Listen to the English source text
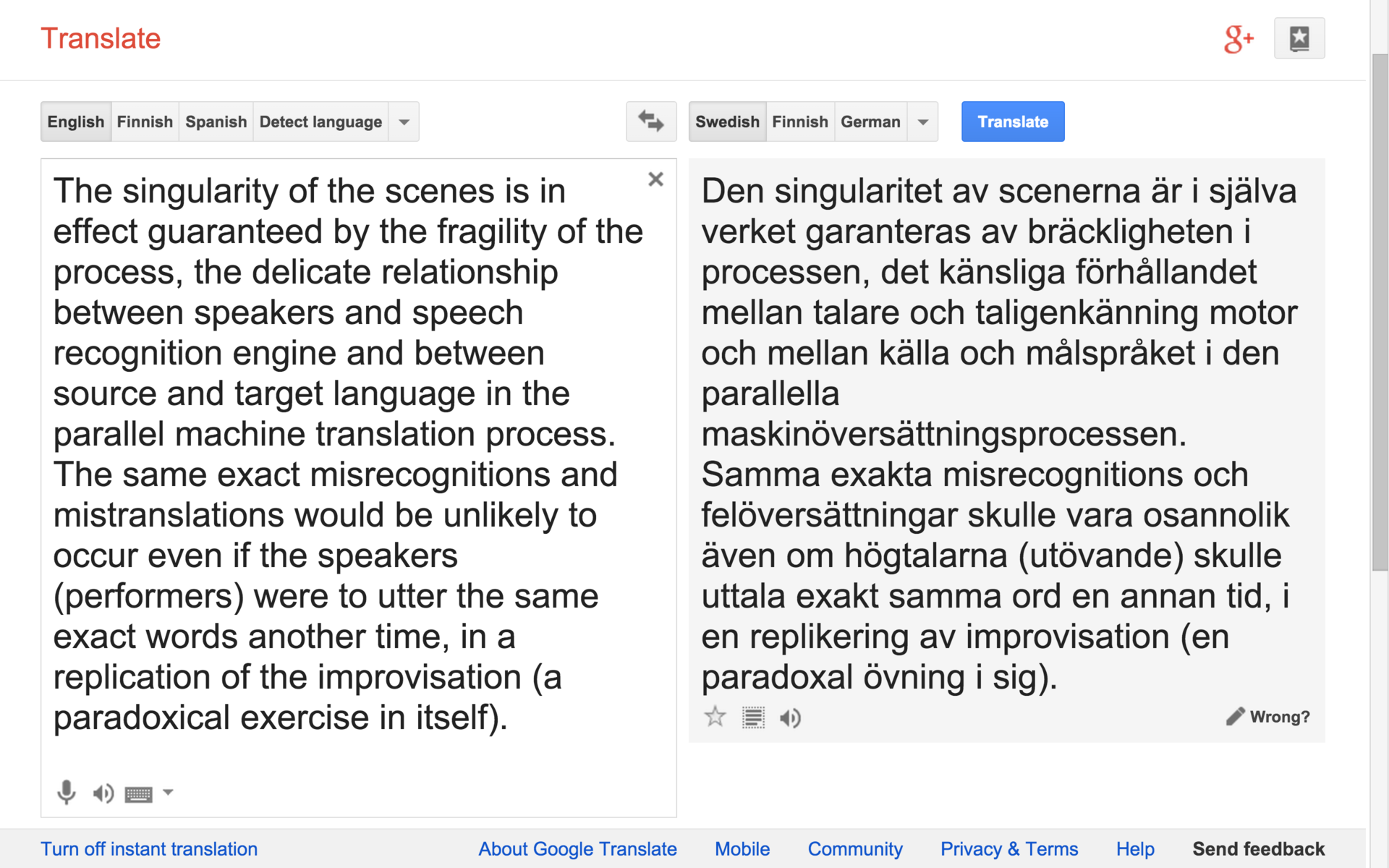The image size is (1389, 868). click(103, 793)
